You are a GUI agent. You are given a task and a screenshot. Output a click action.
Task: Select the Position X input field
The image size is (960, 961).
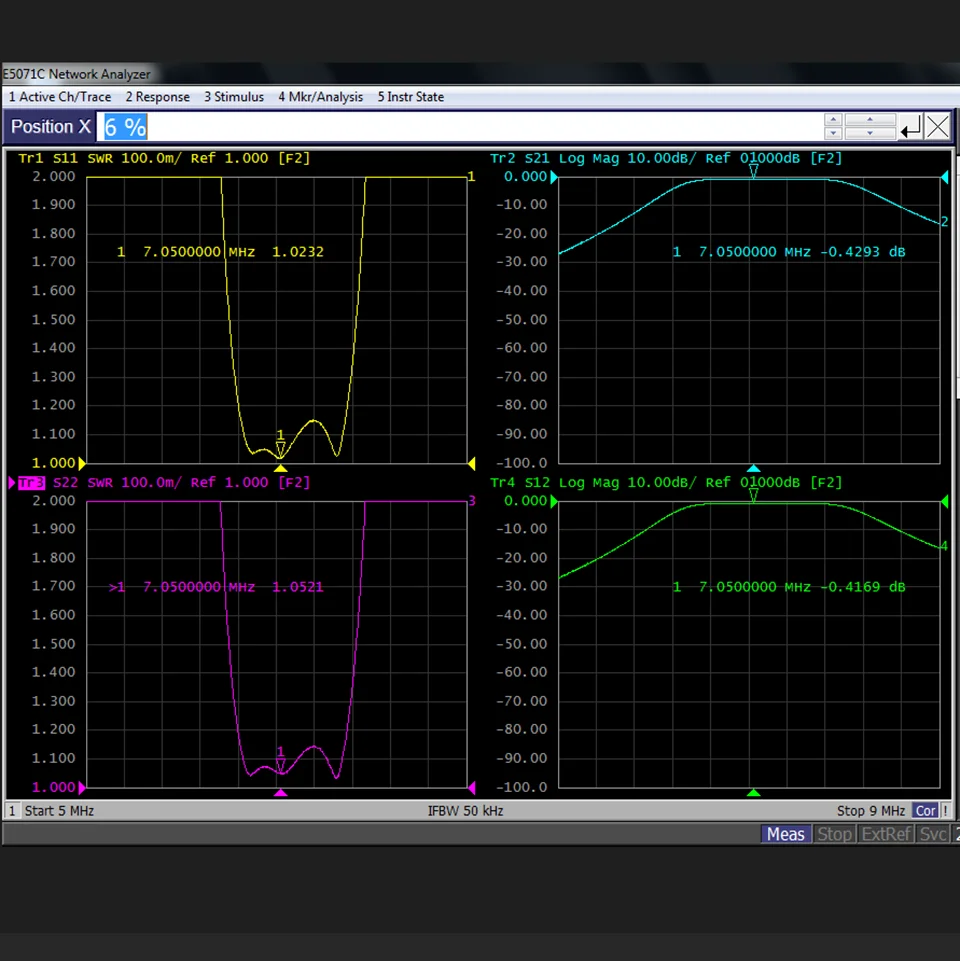[x=459, y=127]
